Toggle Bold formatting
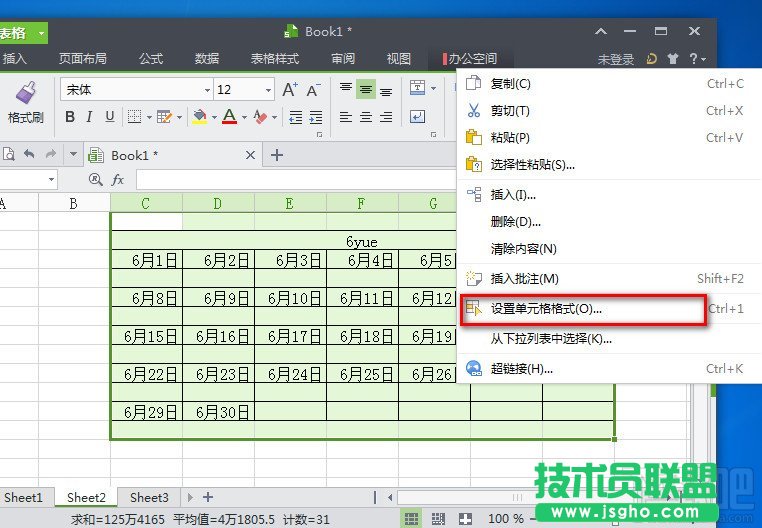Viewport: 762px width, 528px height. click(70, 117)
